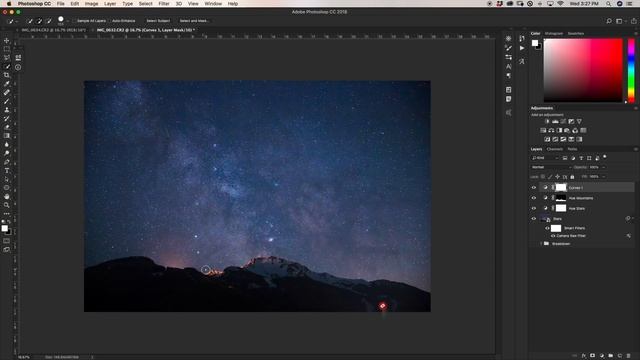
Task: Switch to the Channels tab
Action: (555, 149)
